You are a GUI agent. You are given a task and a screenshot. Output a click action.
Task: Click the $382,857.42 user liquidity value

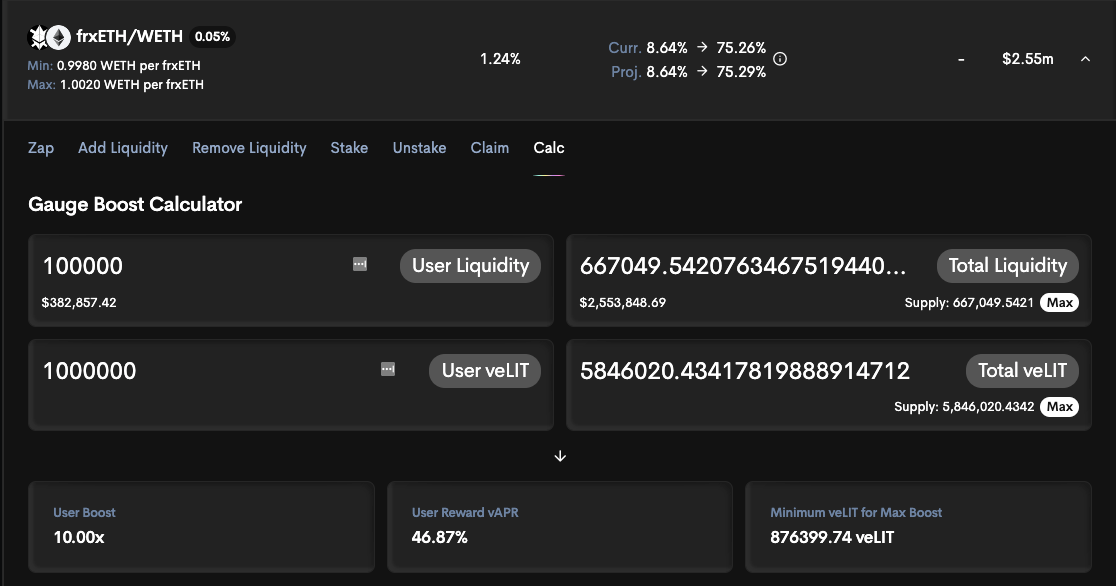[x=79, y=303]
